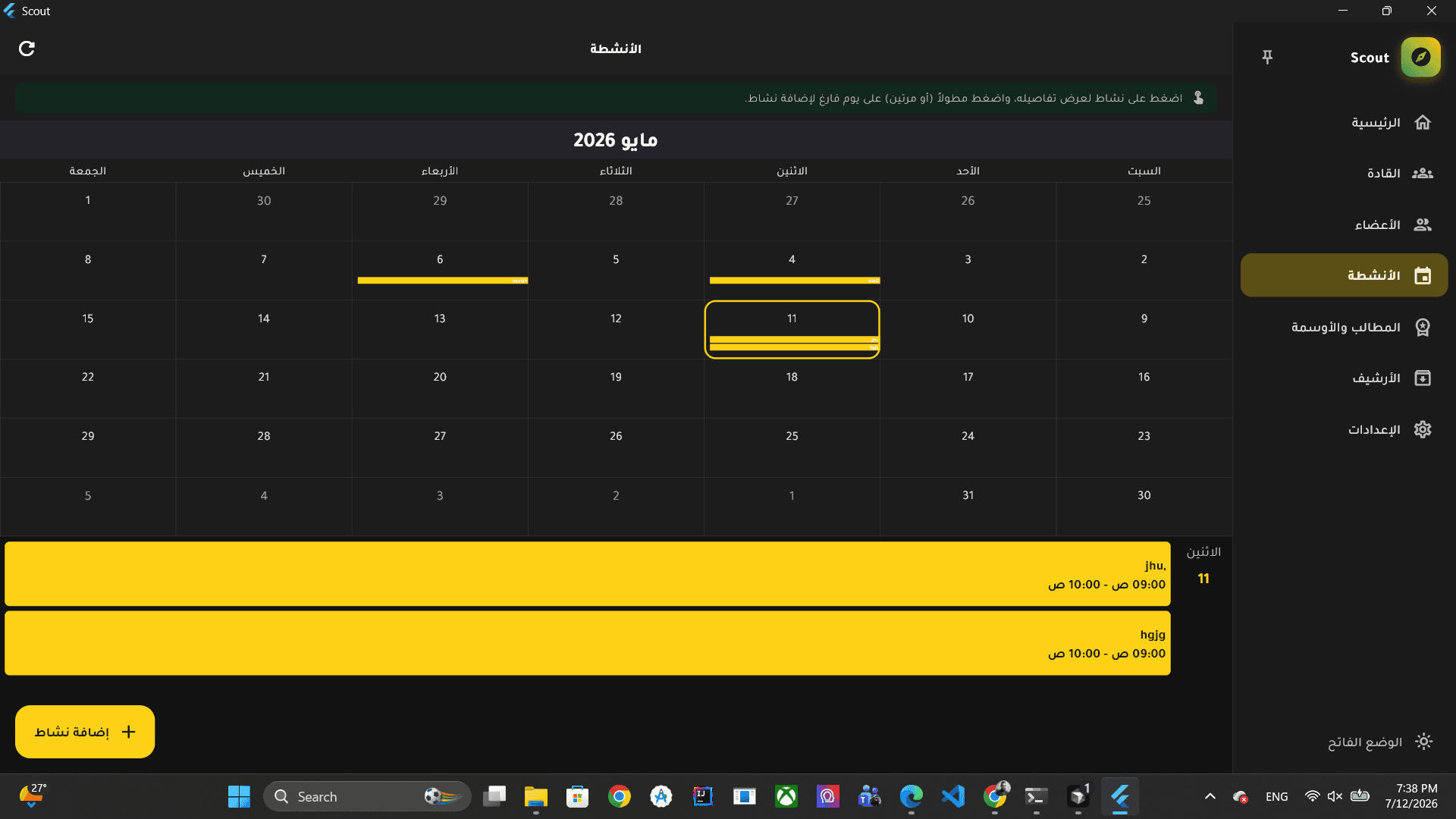Viewport: 1456px width, 819px height.
Task: Pin the sidebar with the pin icon
Action: coord(1267,57)
